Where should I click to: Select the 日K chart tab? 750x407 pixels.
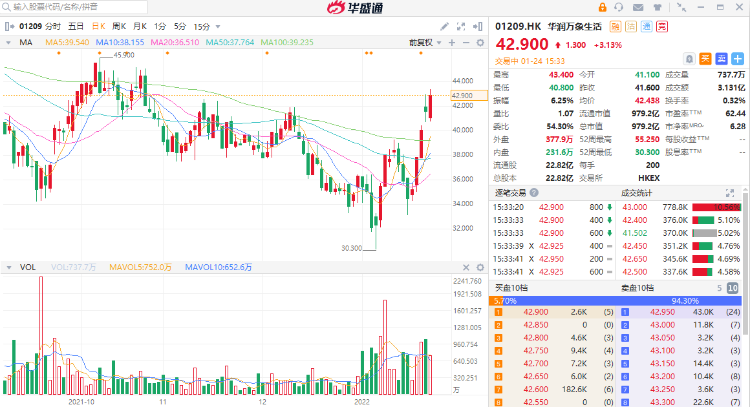[99, 26]
